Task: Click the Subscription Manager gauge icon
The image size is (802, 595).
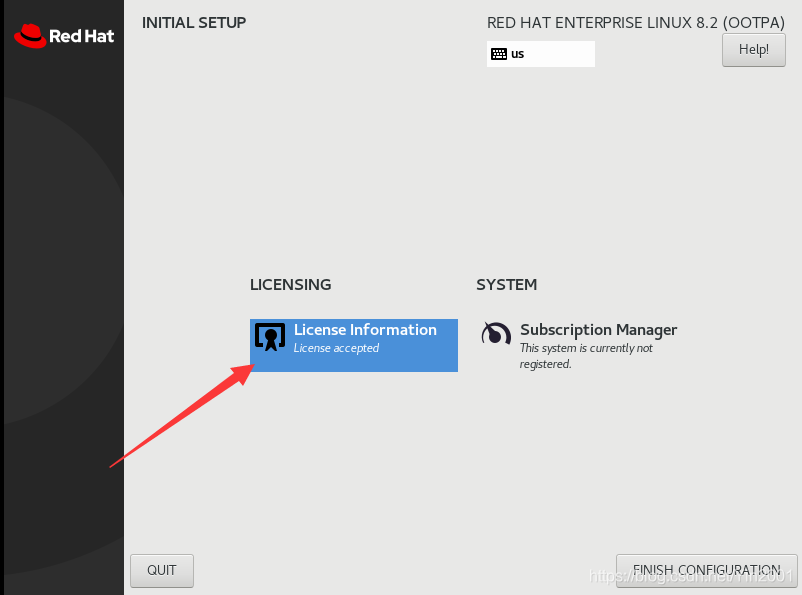Action: pyautogui.click(x=496, y=334)
